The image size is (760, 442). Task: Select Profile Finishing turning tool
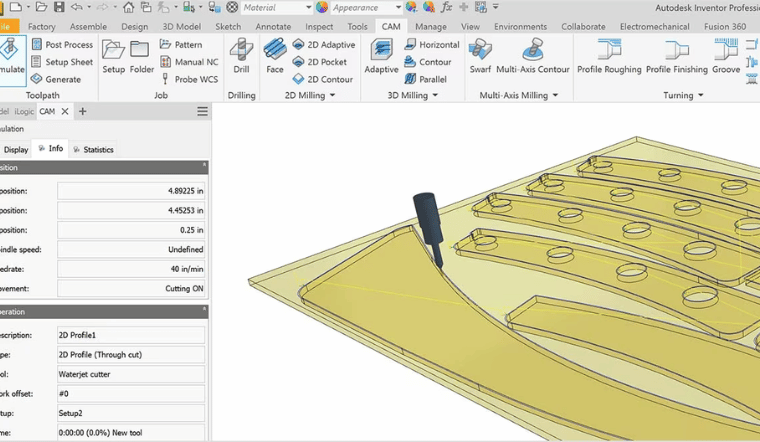677,57
